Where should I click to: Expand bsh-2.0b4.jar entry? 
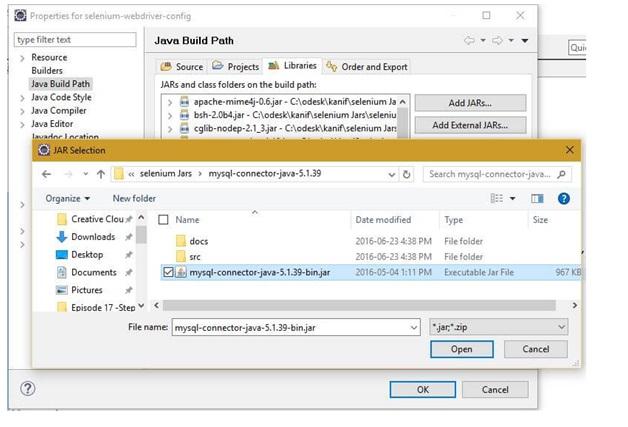(170, 116)
